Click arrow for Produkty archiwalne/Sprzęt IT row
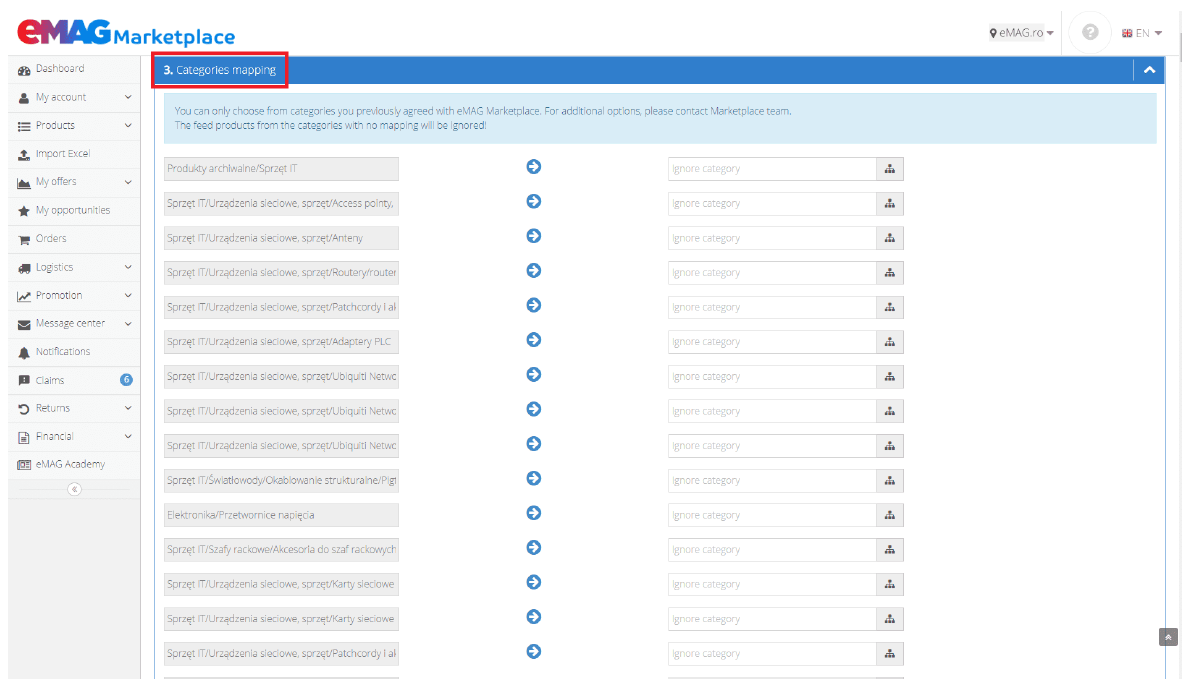Viewport: 1182px width, 697px height. pyautogui.click(x=534, y=167)
